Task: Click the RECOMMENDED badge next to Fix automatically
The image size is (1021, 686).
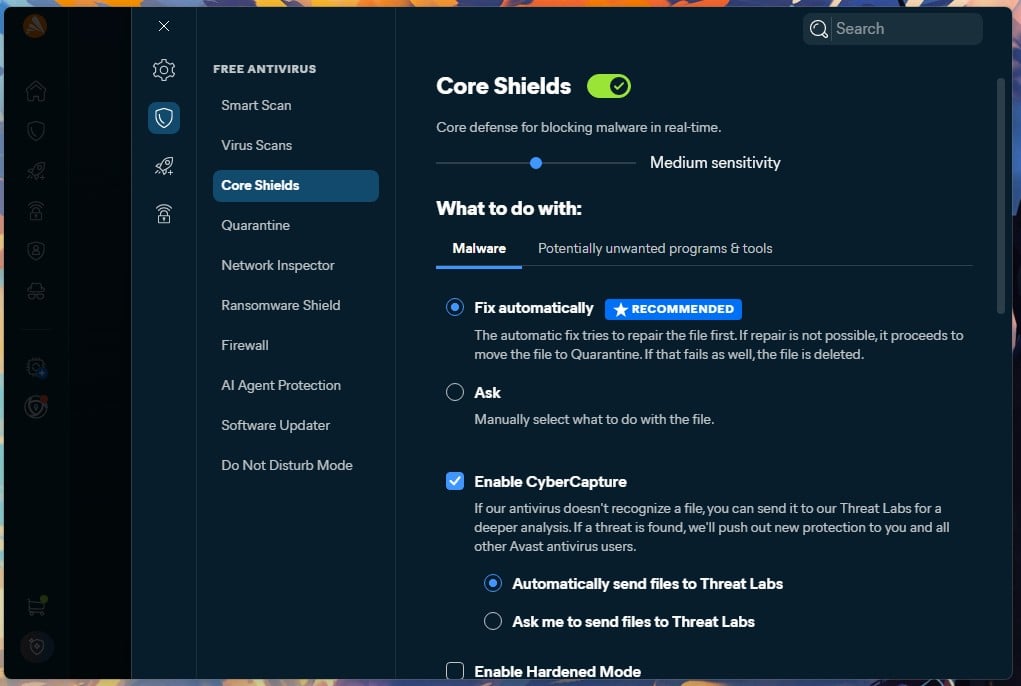Action: pos(673,309)
